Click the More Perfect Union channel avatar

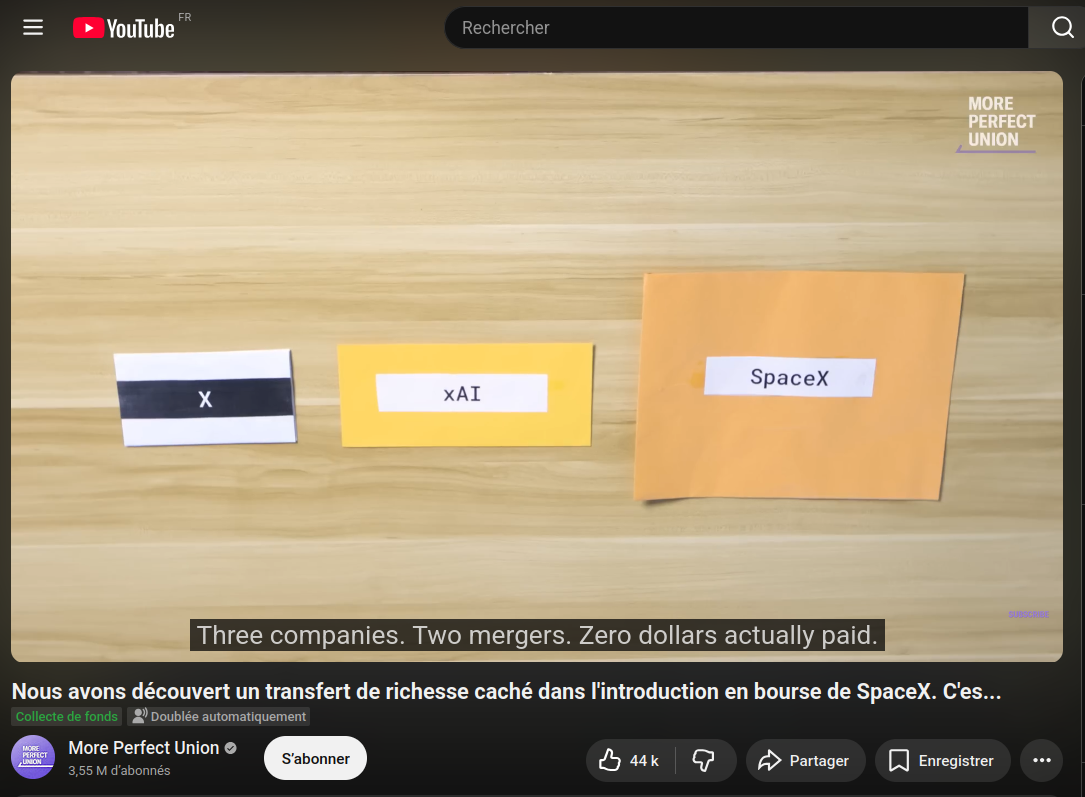pyautogui.click(x=33, y=758)
